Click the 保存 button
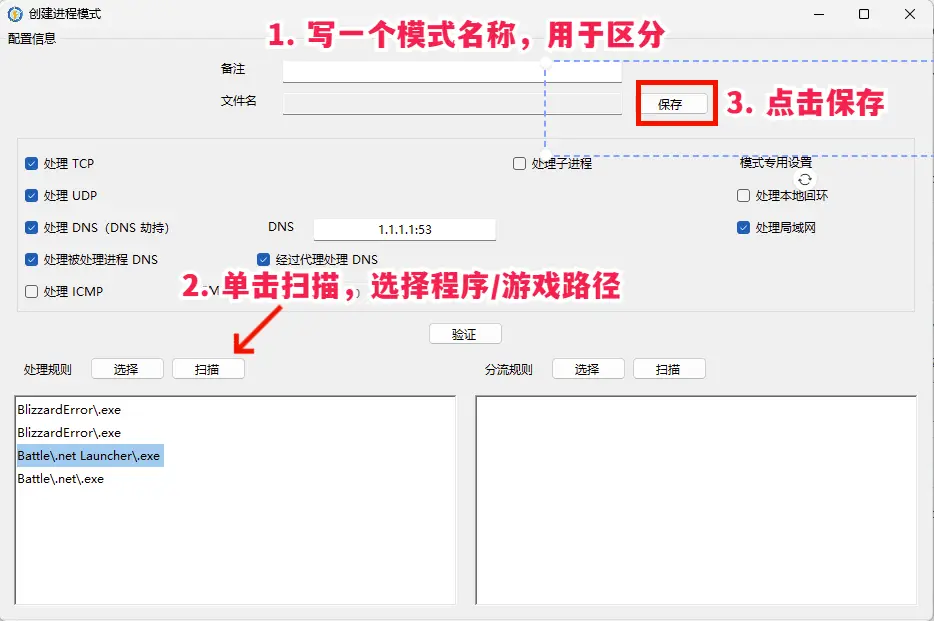Screen dimensions: 934x621 (x=675, y=104)
